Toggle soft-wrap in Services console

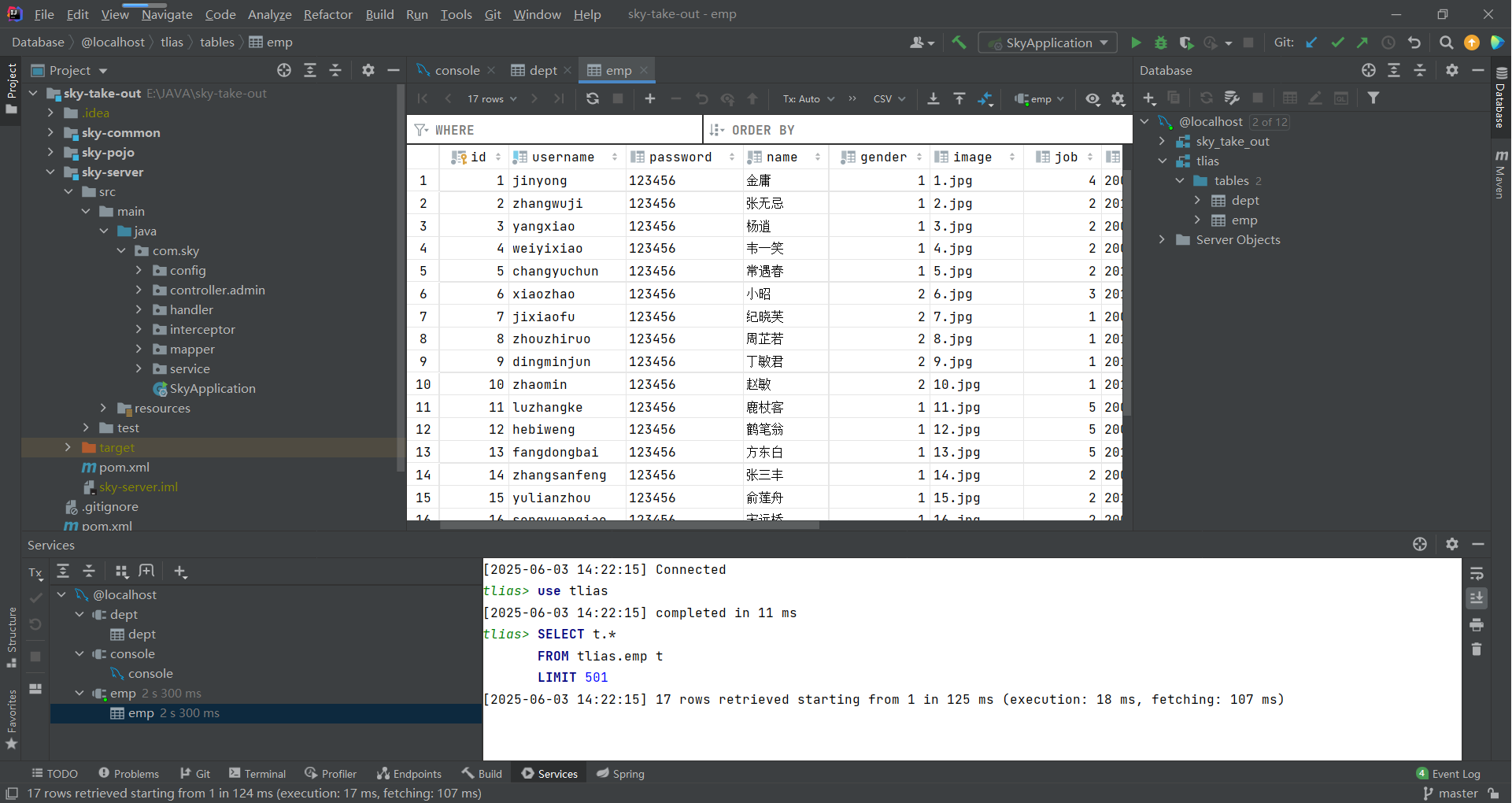[1477, 573]
